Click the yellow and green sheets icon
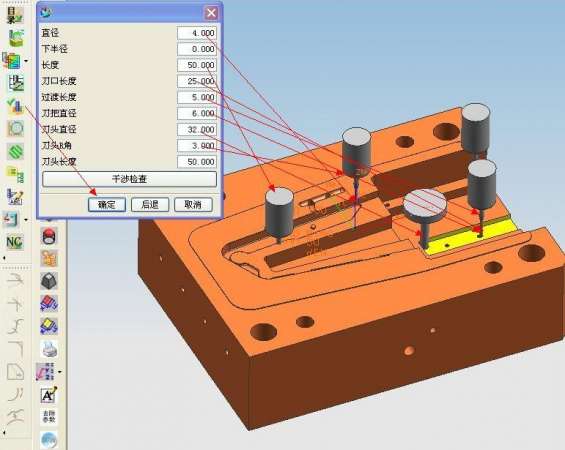 [x=15, y=174]
